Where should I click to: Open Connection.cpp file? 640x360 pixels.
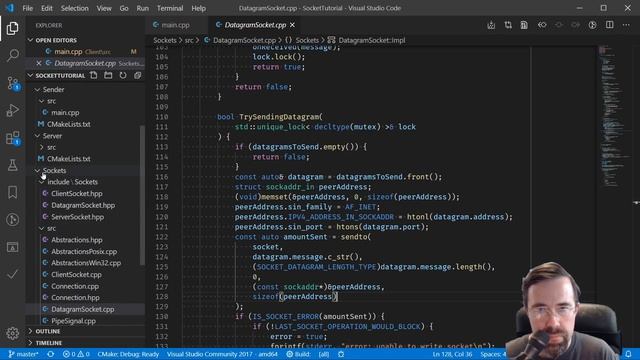[75, 286]
